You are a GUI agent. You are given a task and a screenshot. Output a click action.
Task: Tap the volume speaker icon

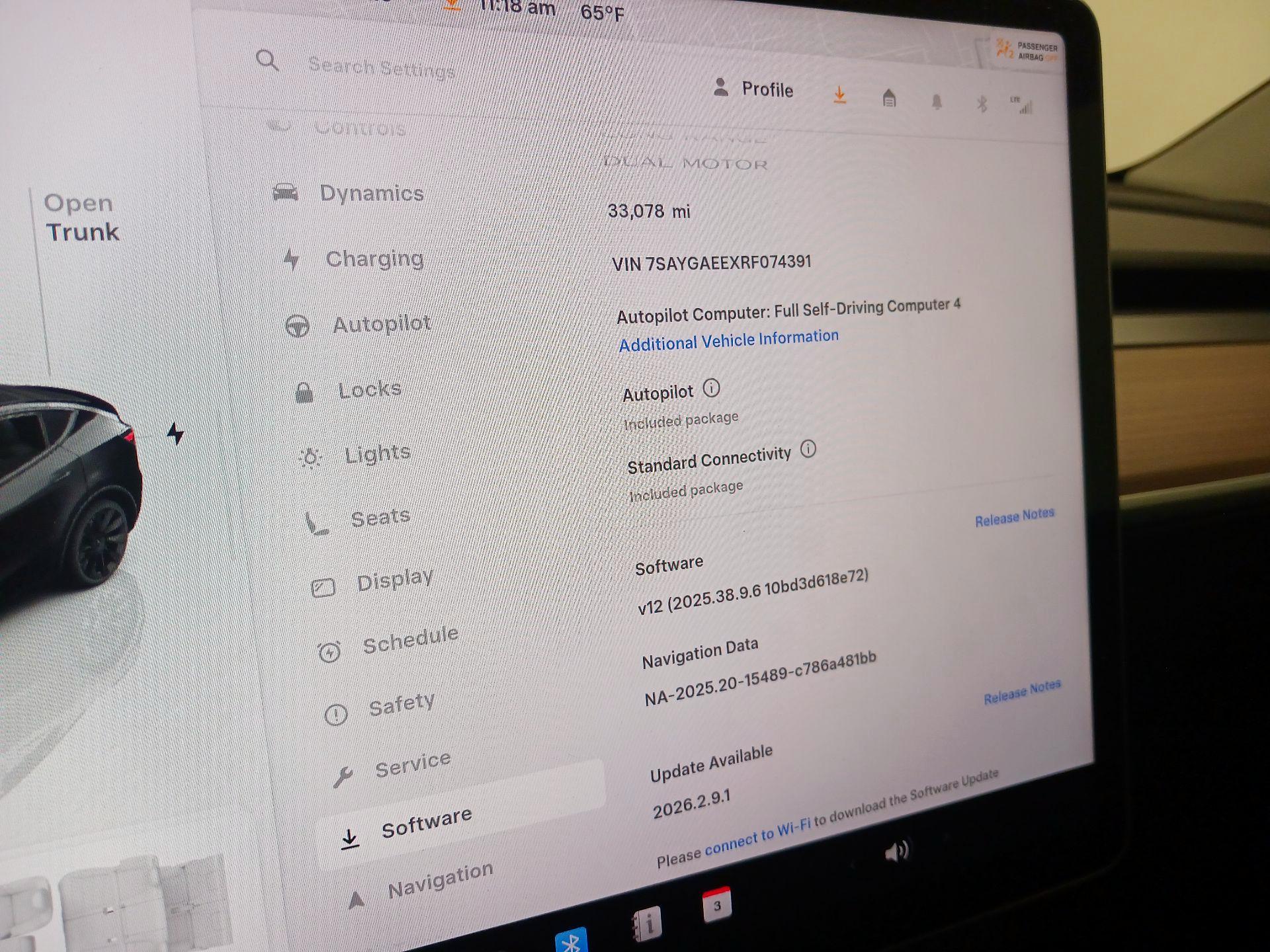(896, 852)
